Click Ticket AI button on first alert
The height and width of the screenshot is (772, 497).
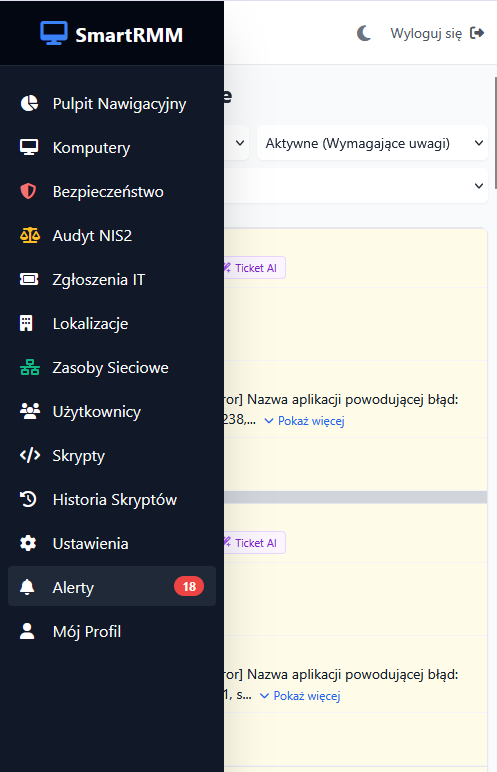[x=254, y=268]
